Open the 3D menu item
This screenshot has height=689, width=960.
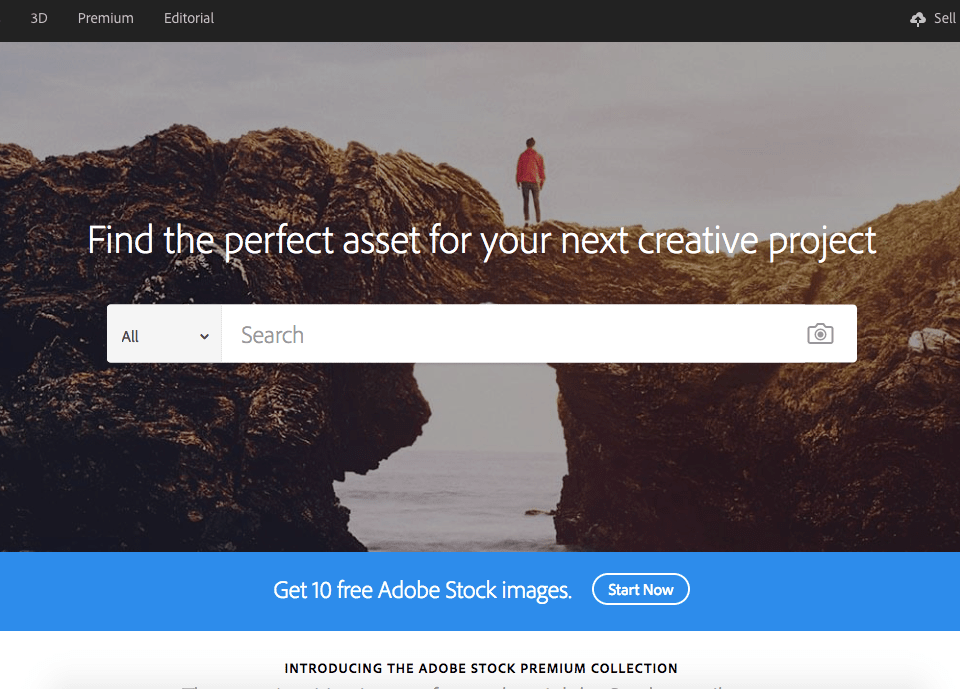point(39,18)
